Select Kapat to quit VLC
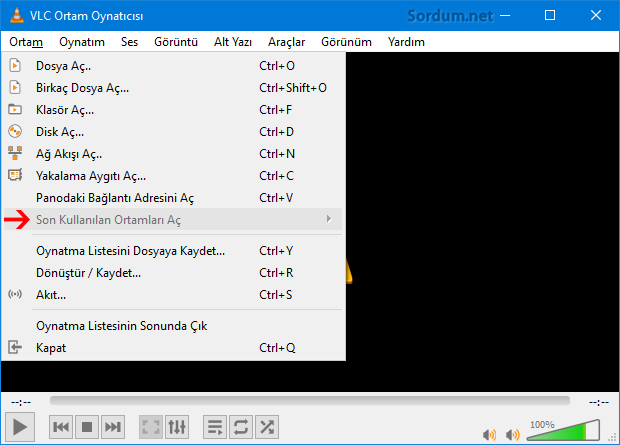The image size is (620, 445). (x=173, y=348)
